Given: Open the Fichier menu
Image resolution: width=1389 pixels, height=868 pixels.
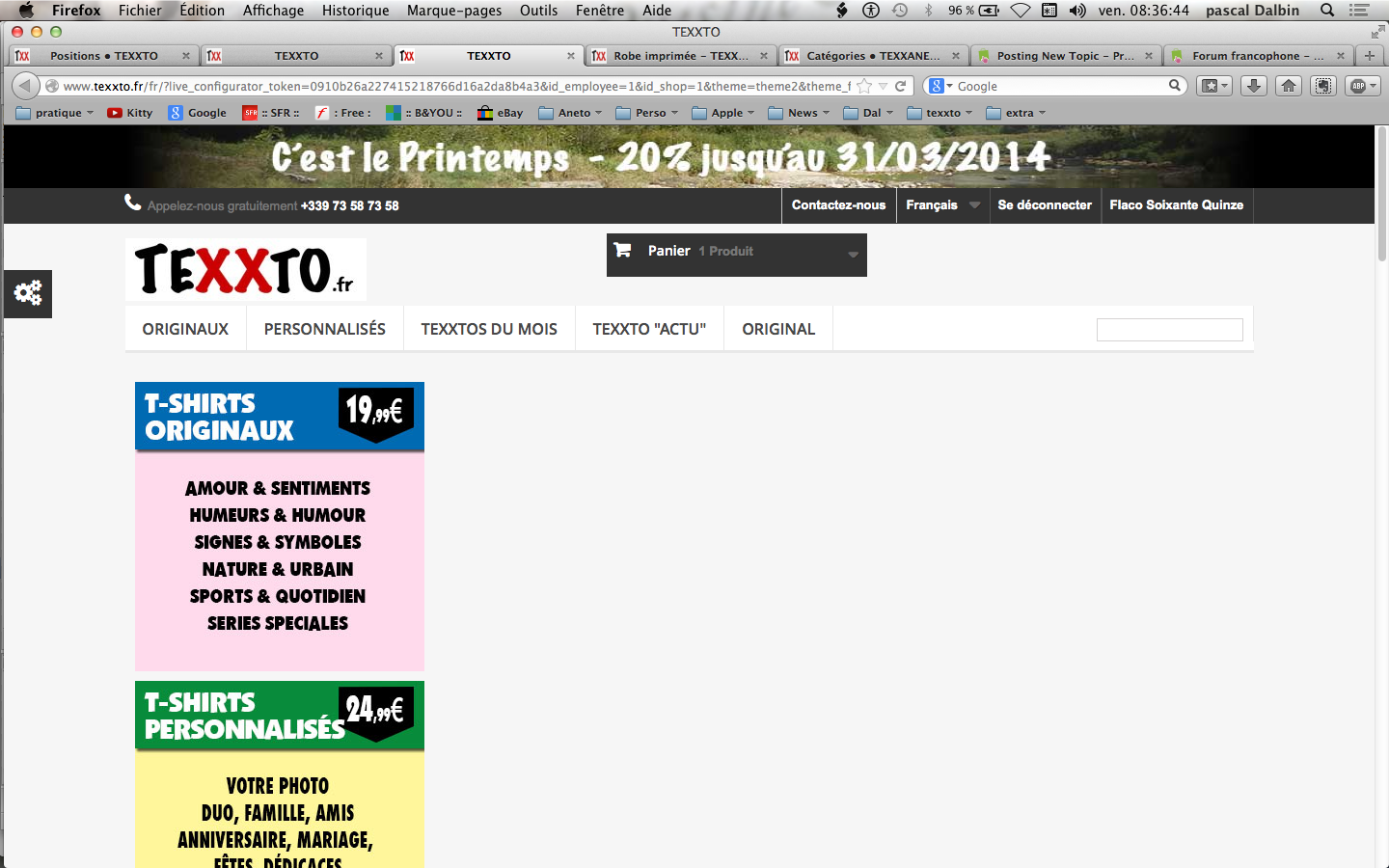Looking at the screenshot, I should point(140,11).
